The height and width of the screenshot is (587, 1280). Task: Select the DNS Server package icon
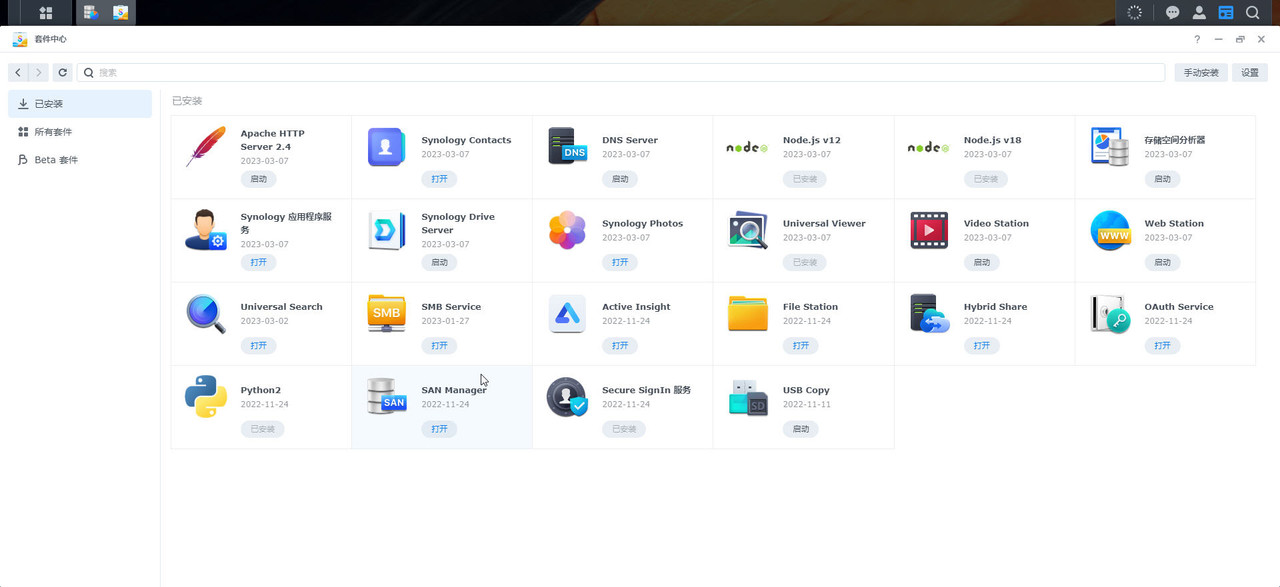(x=568, y=147)
